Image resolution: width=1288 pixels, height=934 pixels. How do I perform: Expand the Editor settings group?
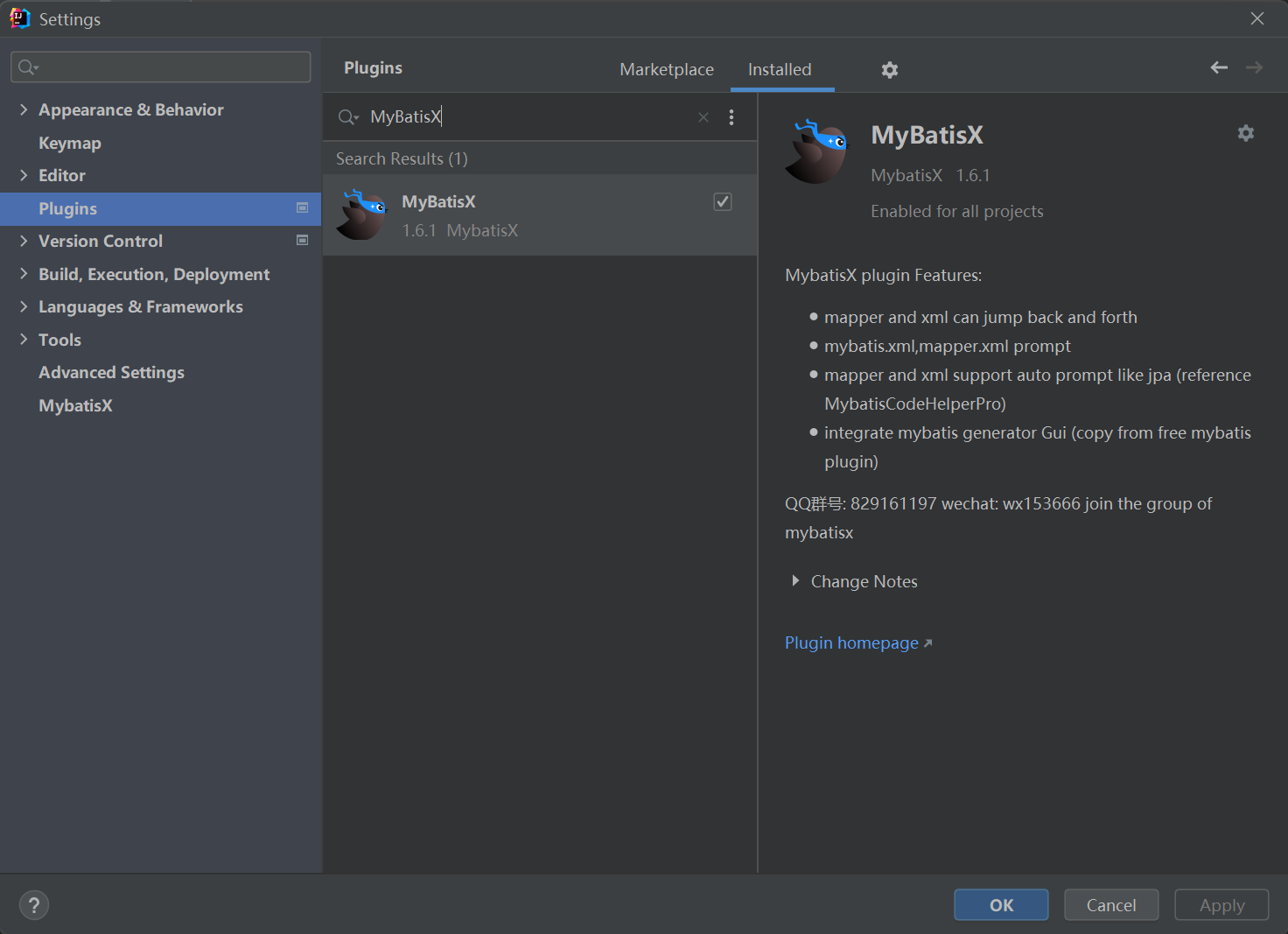click(24, 175)
